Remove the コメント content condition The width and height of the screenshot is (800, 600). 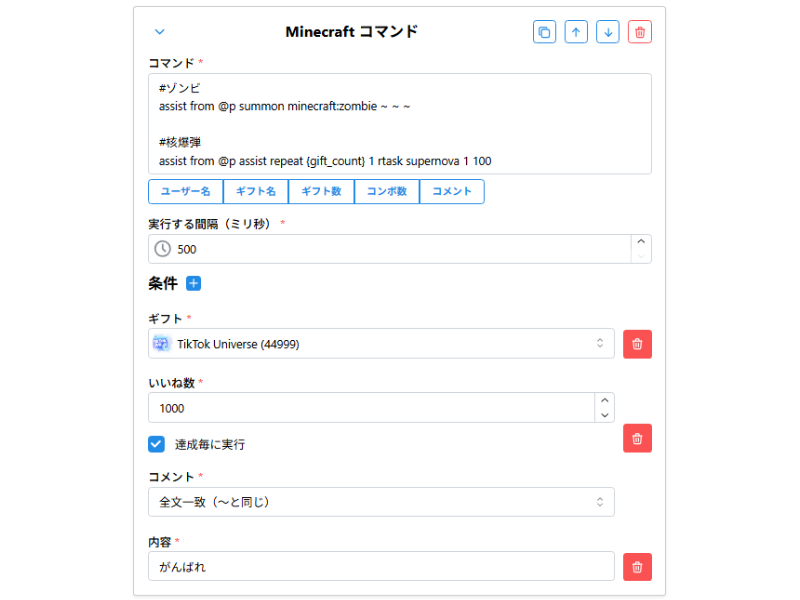coord(637,567)
